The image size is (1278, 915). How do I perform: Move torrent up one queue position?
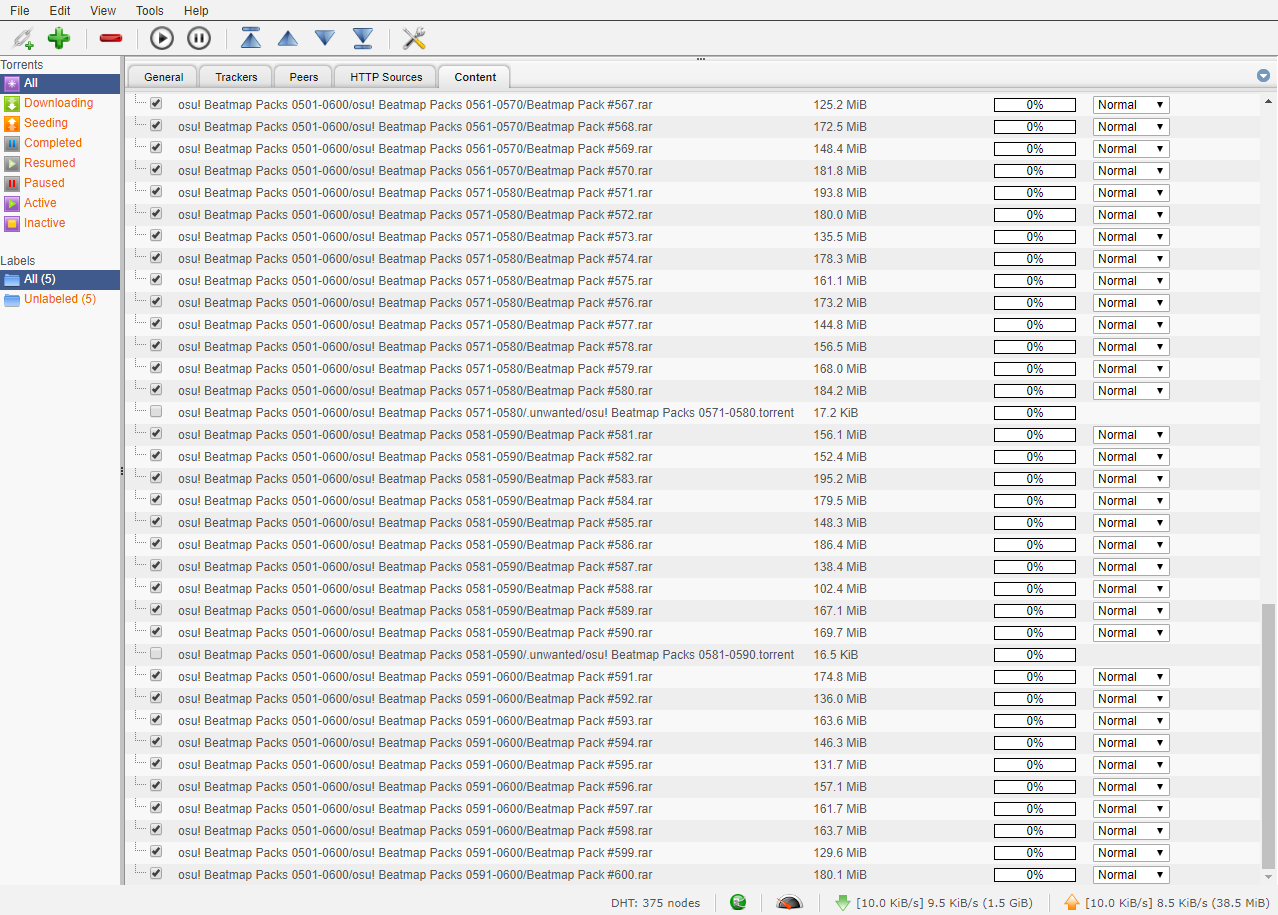coord(288,39)
